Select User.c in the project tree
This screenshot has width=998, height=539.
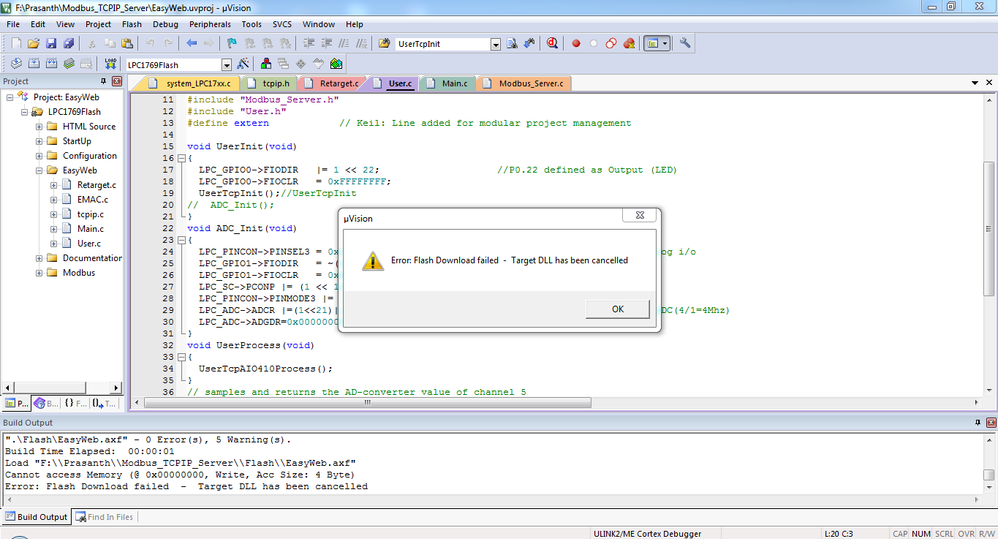coord(88,243)
